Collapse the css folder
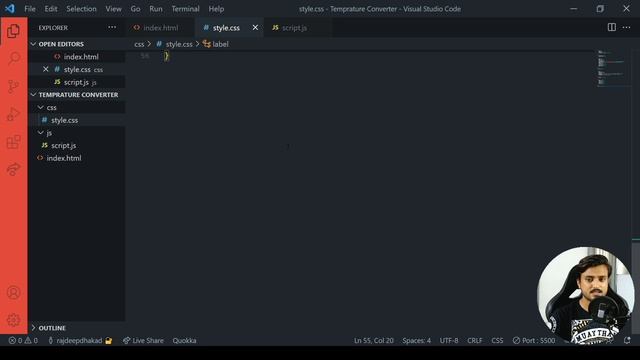 pyautogui.click(x=77, y=107)
